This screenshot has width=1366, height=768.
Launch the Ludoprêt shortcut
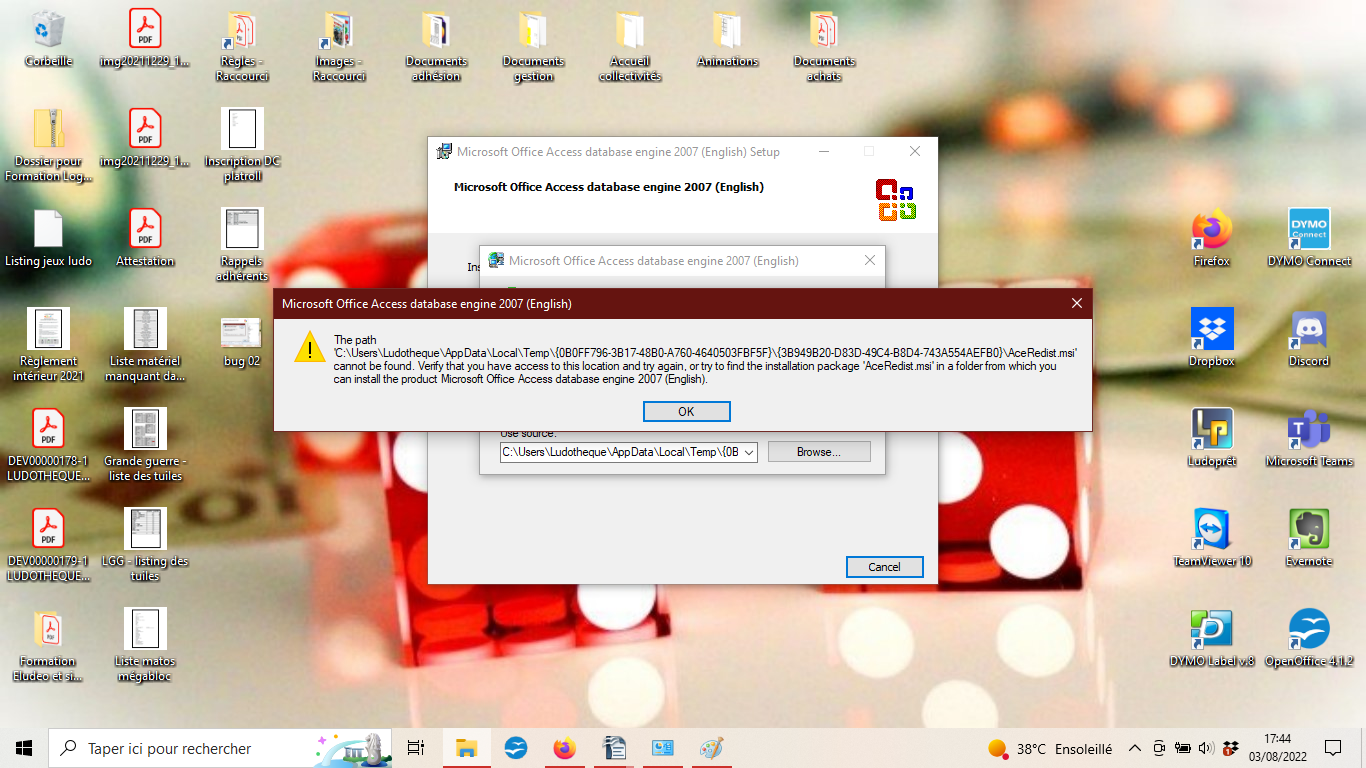[x=1212, y=438]
